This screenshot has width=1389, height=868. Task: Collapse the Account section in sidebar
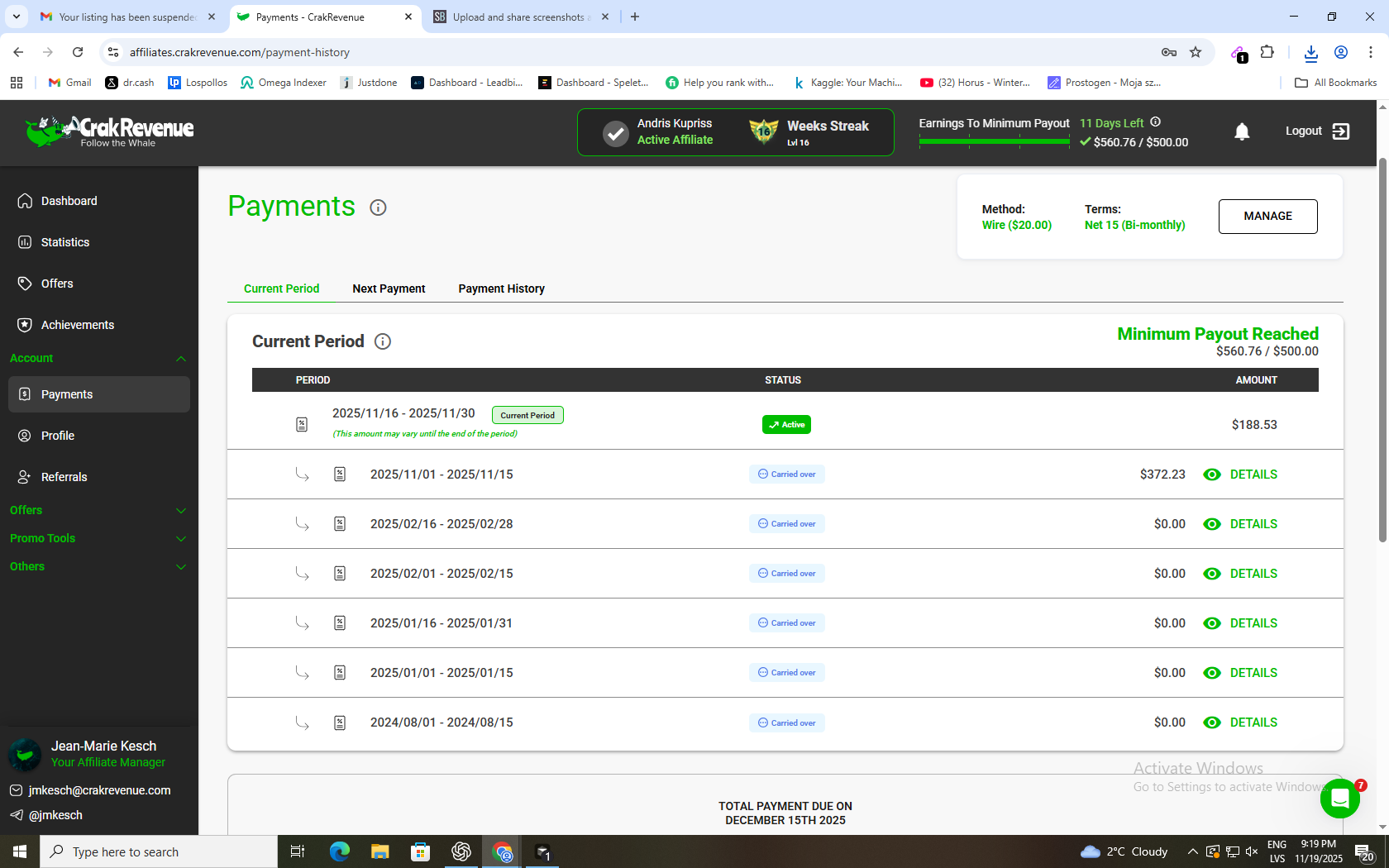tap(181, 358)
